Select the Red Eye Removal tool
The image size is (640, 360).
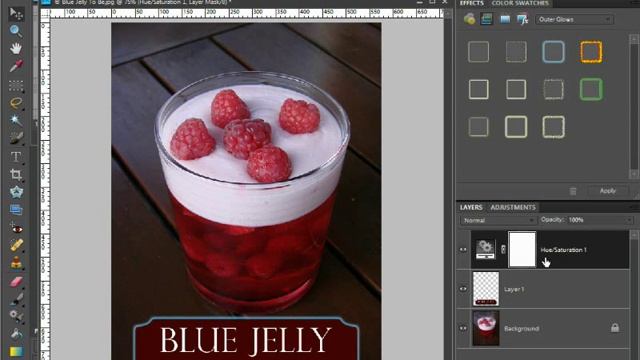click(x=16, y=228)
